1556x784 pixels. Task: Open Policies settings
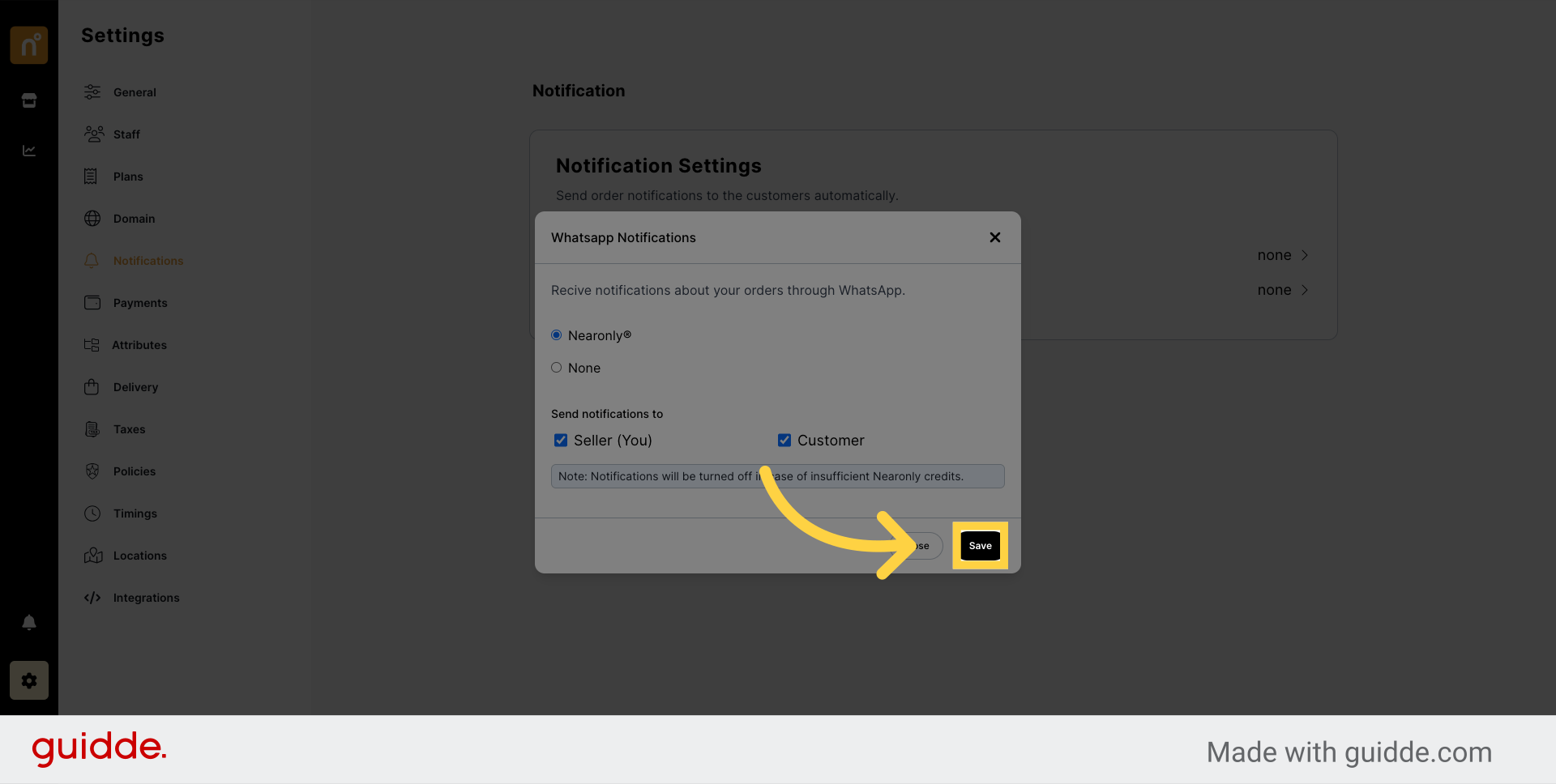pos(135,471)
